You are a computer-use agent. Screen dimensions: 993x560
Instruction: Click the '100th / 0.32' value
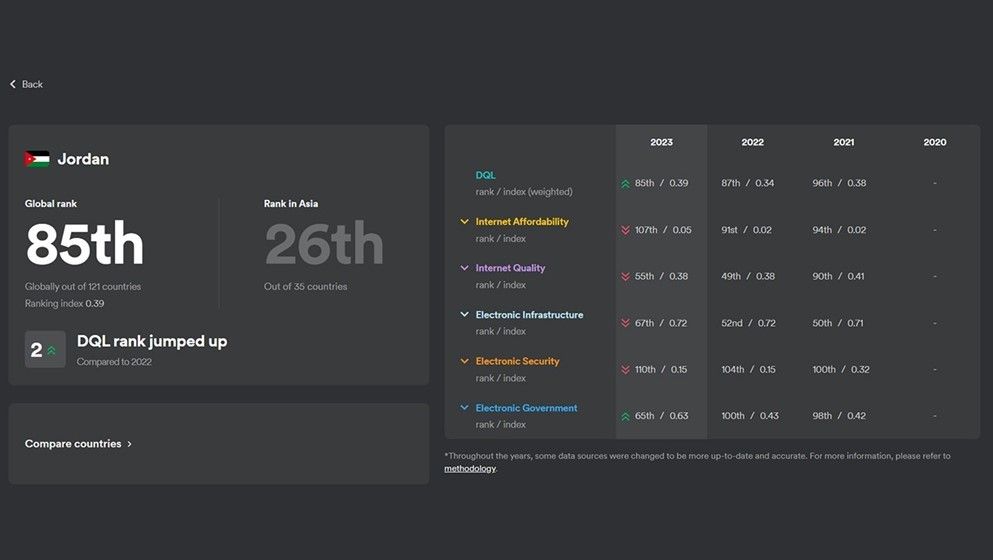click(x=841, y=369)
